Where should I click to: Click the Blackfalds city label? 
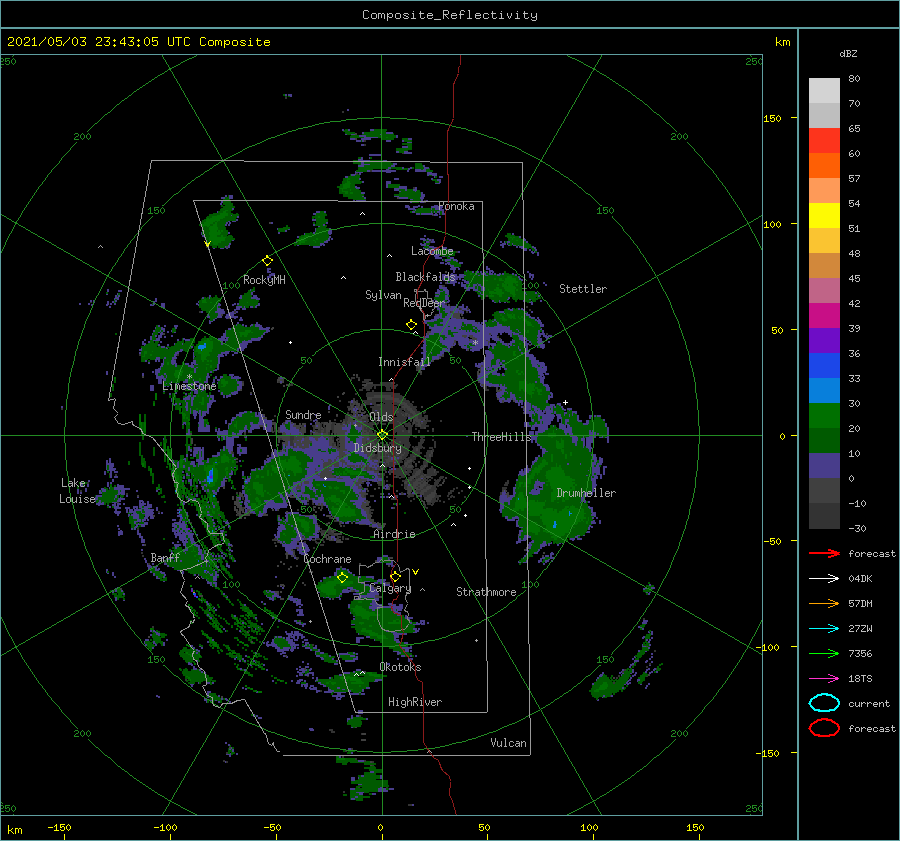pos(425,277)
